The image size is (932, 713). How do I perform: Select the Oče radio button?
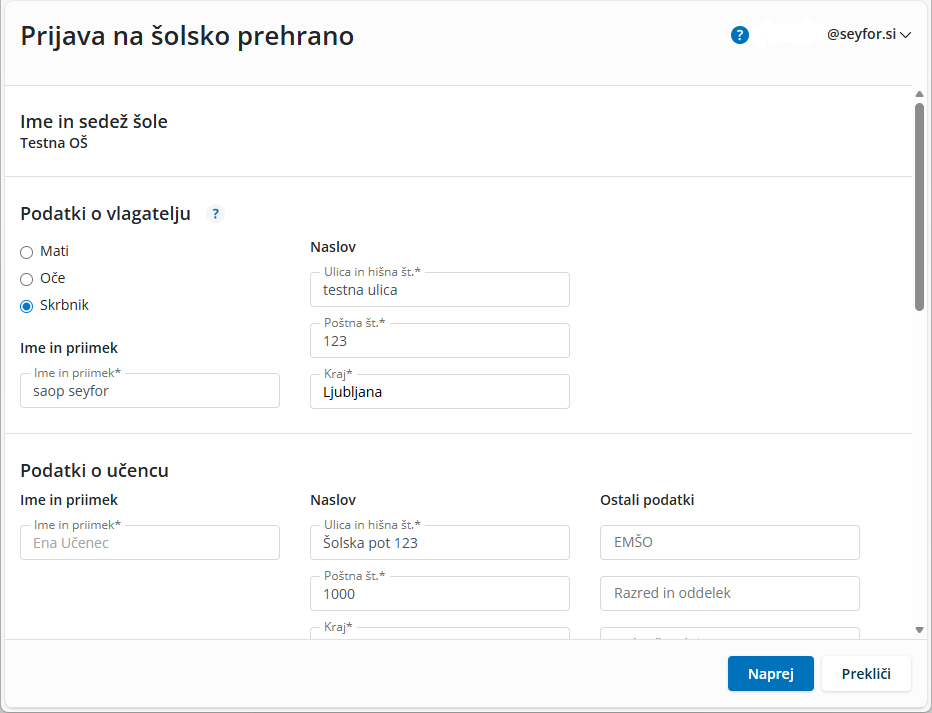pyautogui.click(x=27, y=279)
